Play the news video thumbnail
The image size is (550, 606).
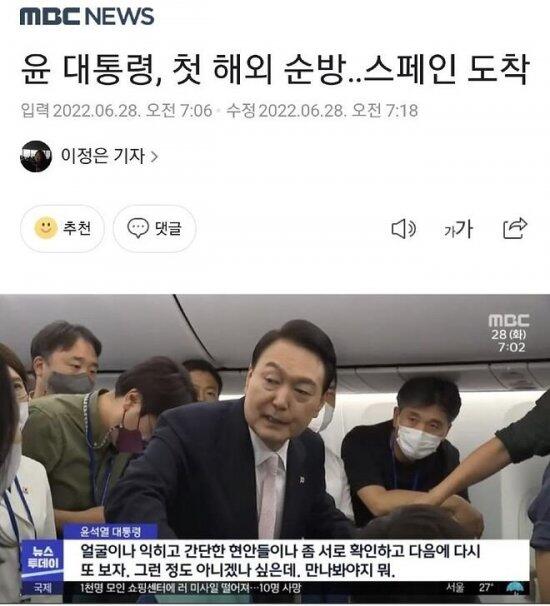(275, 449)
